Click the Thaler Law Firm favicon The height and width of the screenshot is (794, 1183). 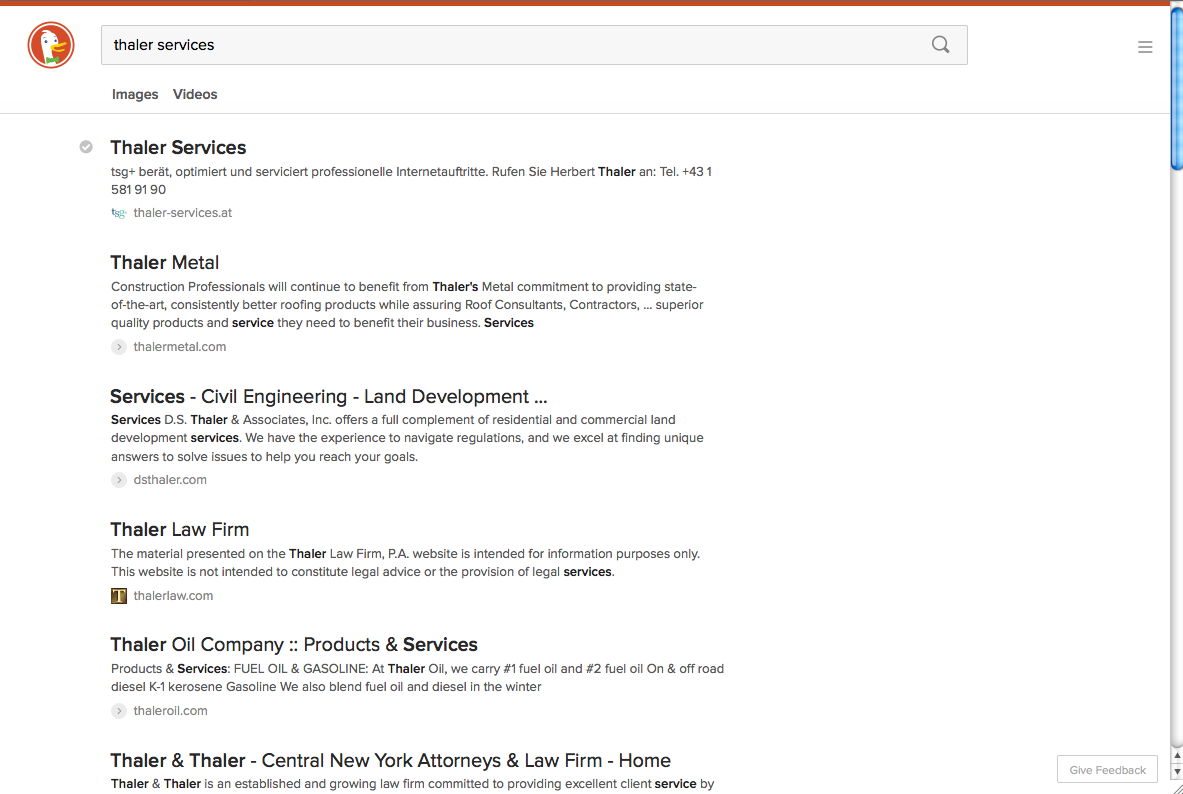(x=119, y=595)
